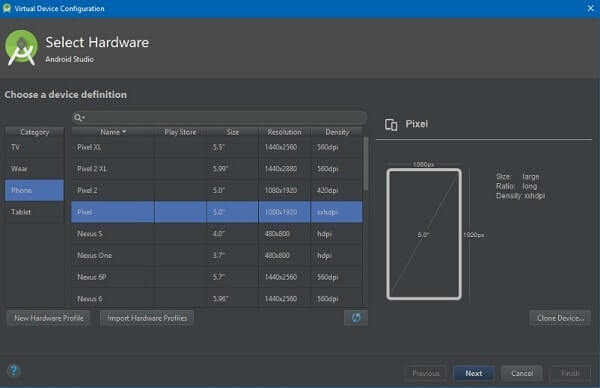Select the Nexus S device row

(x=217, y=233)
